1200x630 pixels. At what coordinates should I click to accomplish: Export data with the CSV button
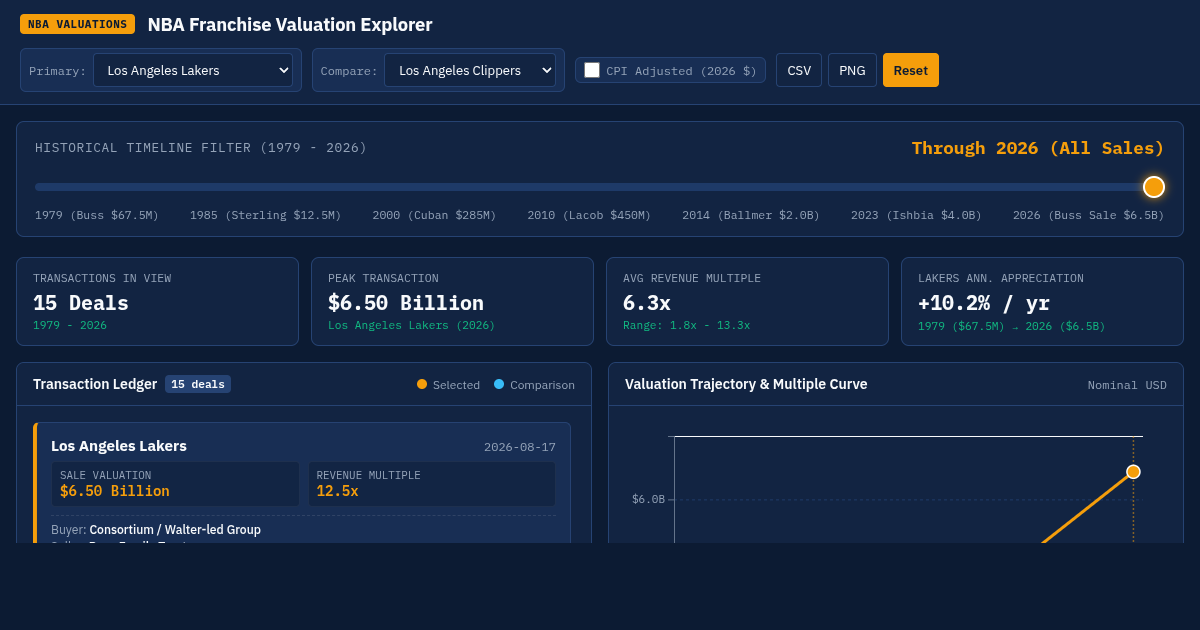point(799,70)
